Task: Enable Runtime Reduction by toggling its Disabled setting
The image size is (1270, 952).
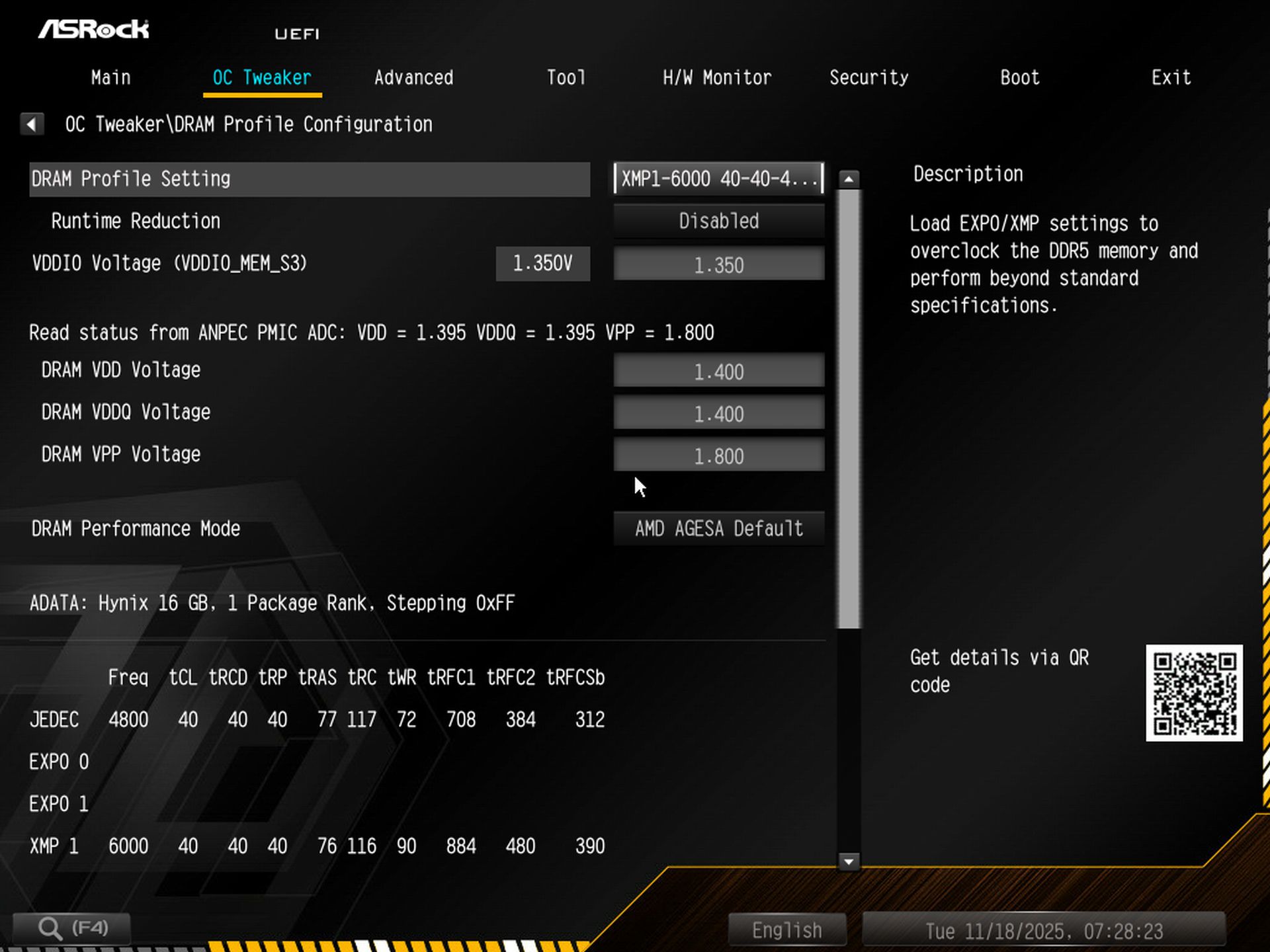Action: click(x=718, y=221)
